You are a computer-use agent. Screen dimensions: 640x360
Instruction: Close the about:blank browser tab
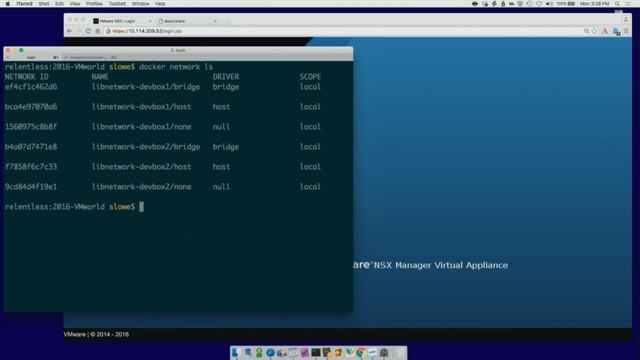(x=215, y=21)
